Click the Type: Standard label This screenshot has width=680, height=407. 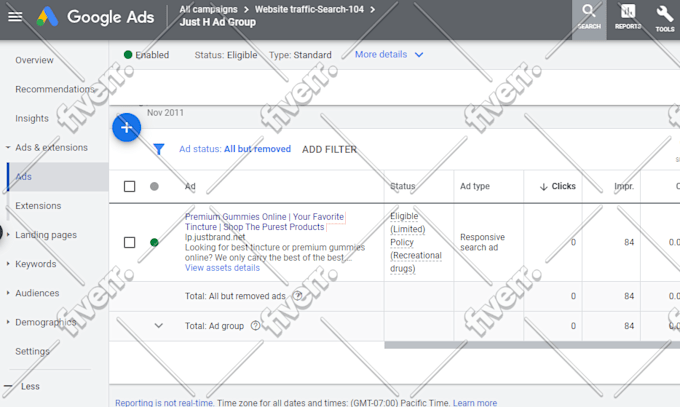pyautogui.click(x=300, y=55)
